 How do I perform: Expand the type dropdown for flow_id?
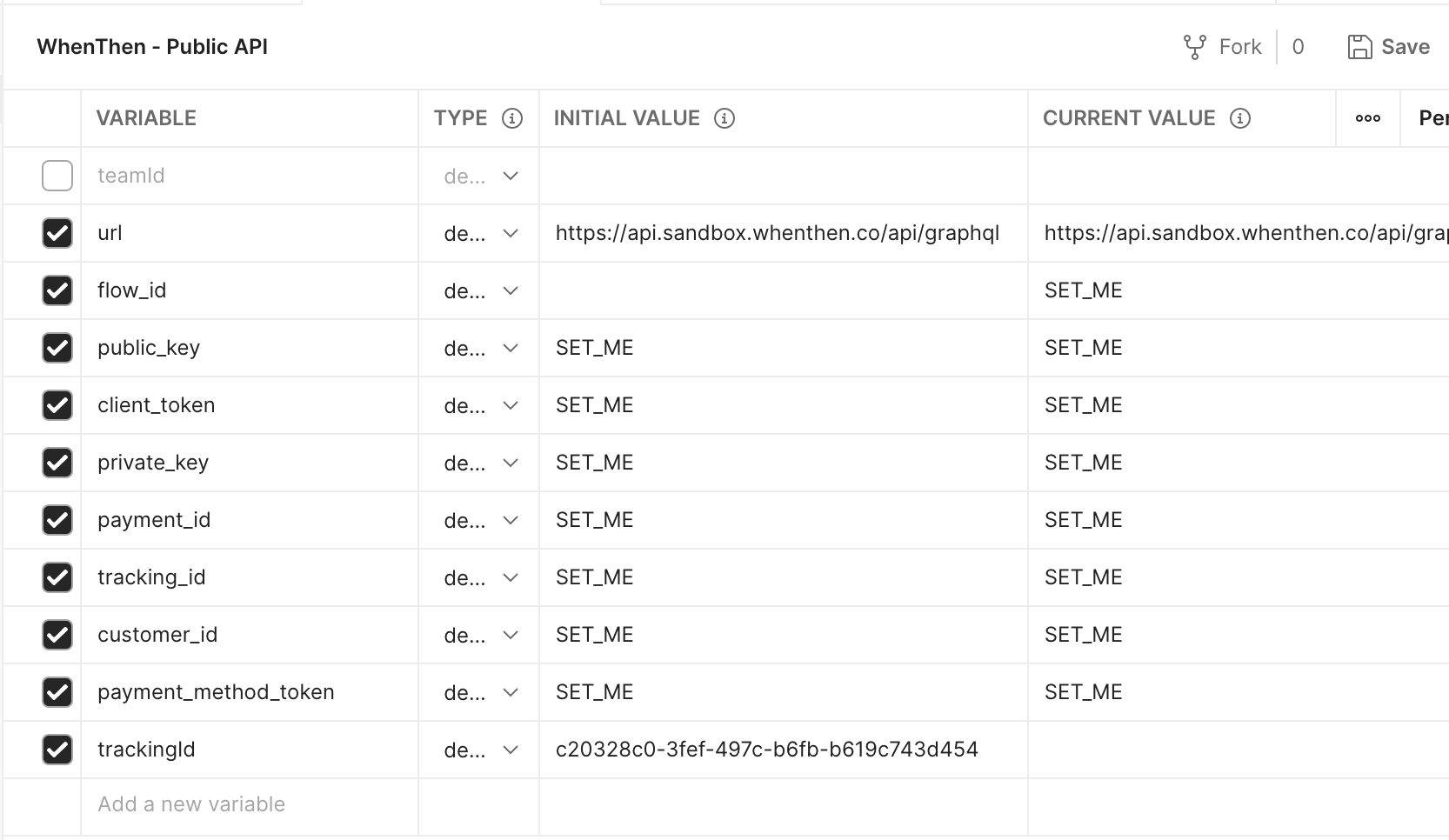511,290
